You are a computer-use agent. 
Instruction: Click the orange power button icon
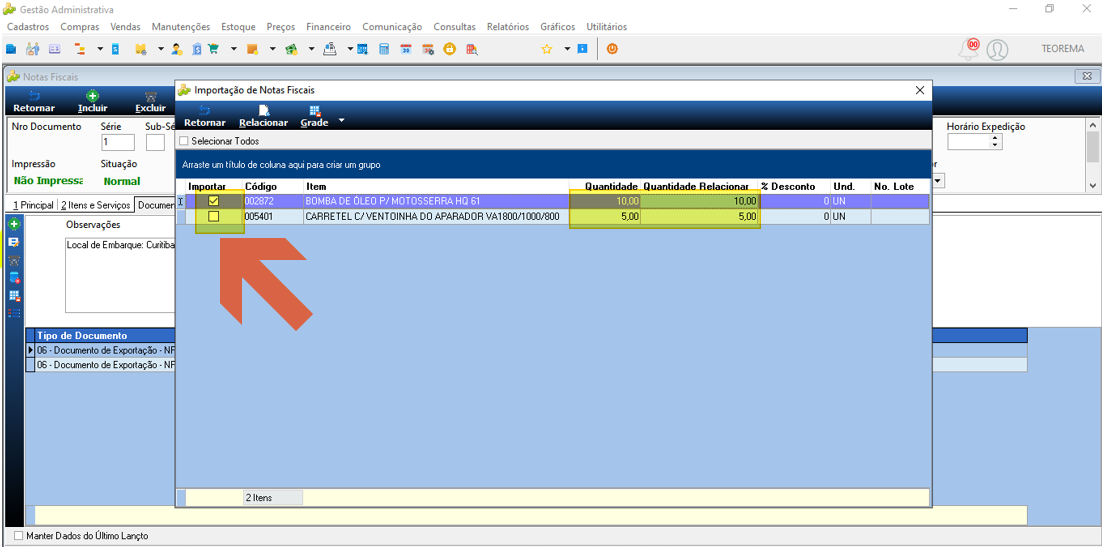pyautogui.click(x=612, y=49)
